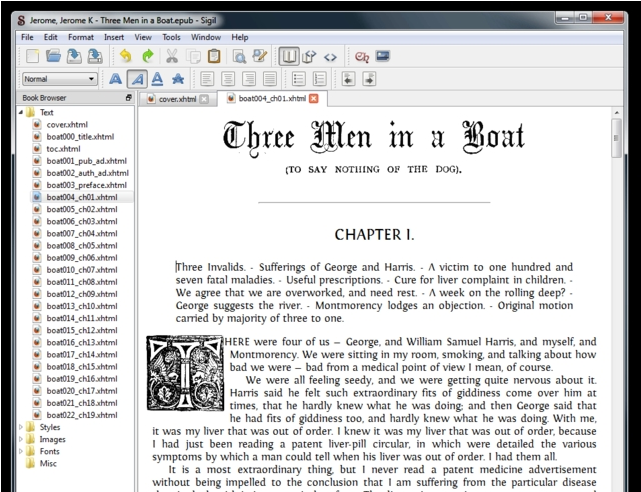Click the scrollbar up arrow
This screenshot has width=641, height=492.
coord(616,112)
